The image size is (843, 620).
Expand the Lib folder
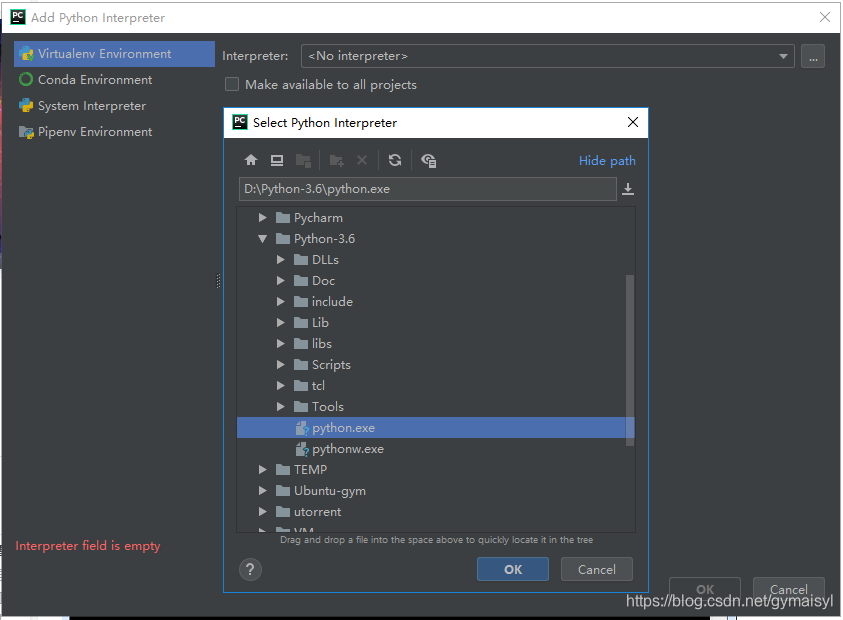[x=280, y=322]
